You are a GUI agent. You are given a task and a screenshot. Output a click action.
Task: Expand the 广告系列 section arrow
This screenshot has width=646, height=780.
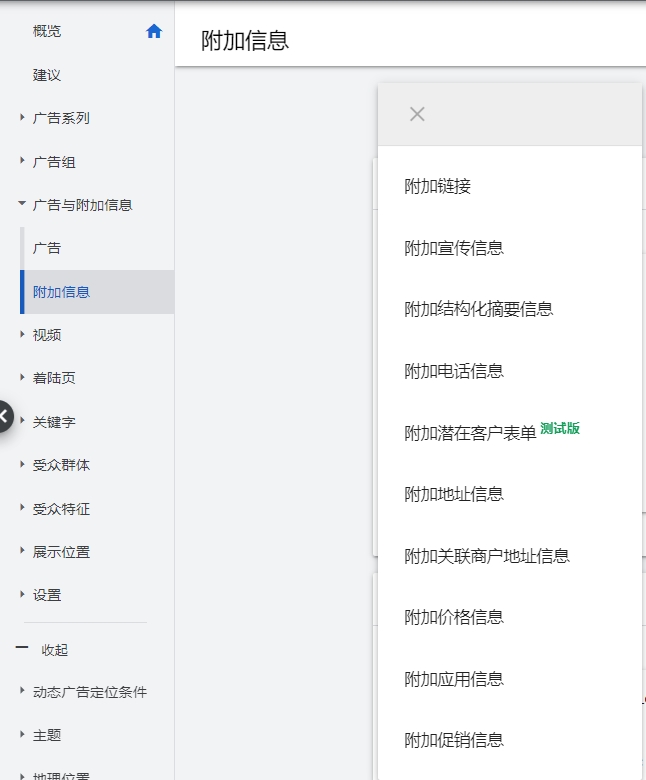pyautogui.click(x=22, y=117)
